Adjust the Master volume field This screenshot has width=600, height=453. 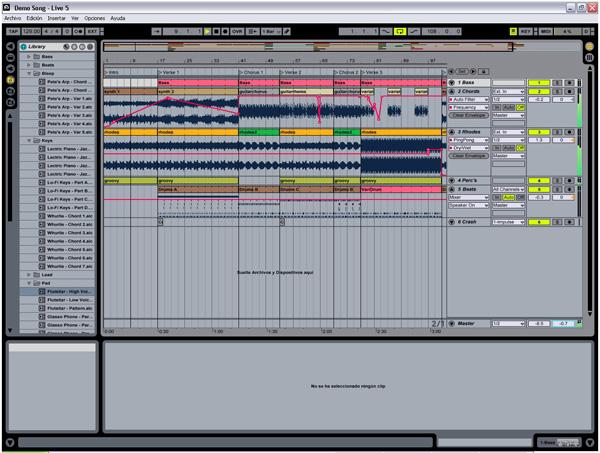pos(539,324)
